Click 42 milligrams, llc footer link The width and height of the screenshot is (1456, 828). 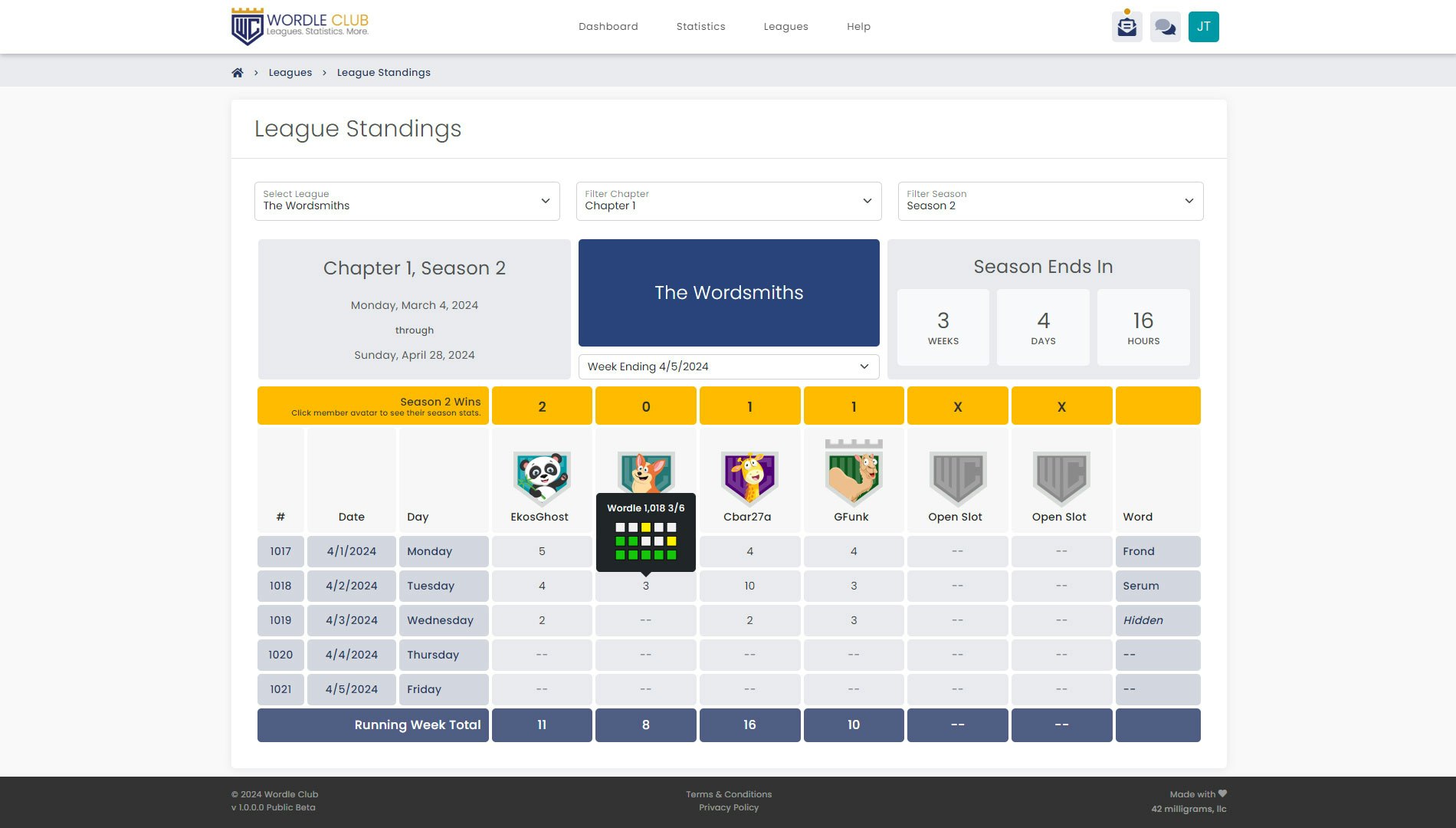tap(1189, 809)
